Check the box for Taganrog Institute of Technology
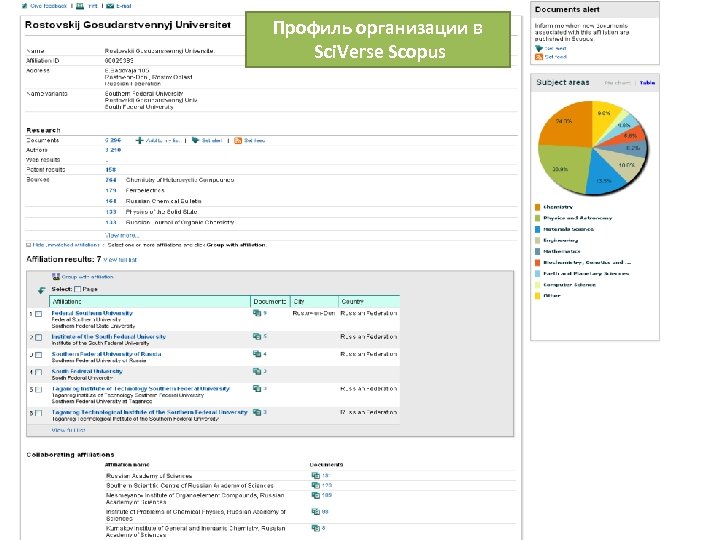The width and height of the screenshot is (720, 540). coord(39,389)
